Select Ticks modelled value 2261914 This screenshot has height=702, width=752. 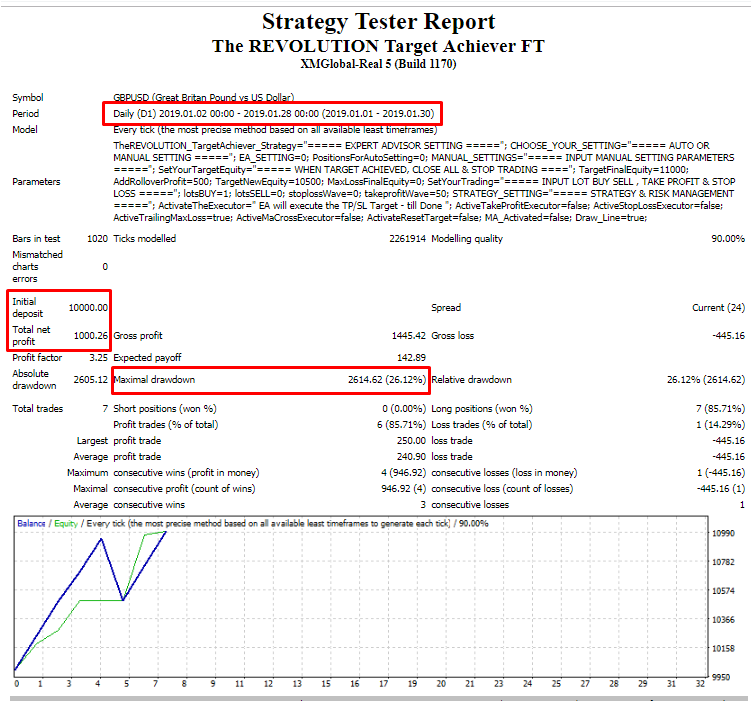(407, 238)
